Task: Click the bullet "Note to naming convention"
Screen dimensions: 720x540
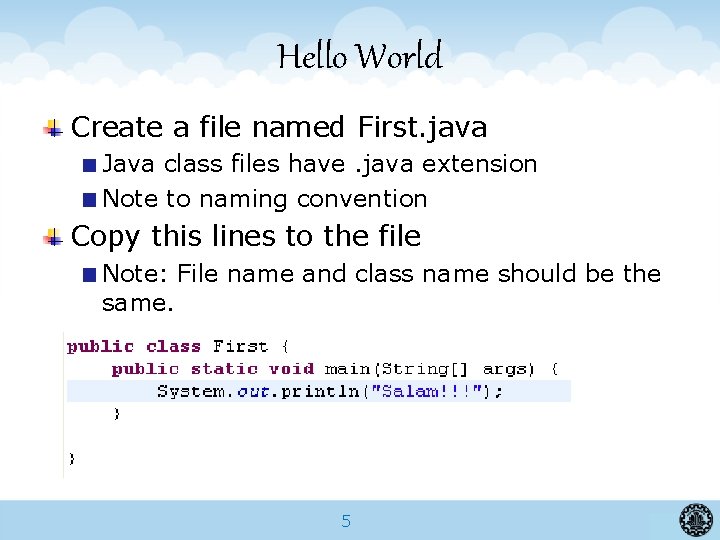Action: (265, 199)
